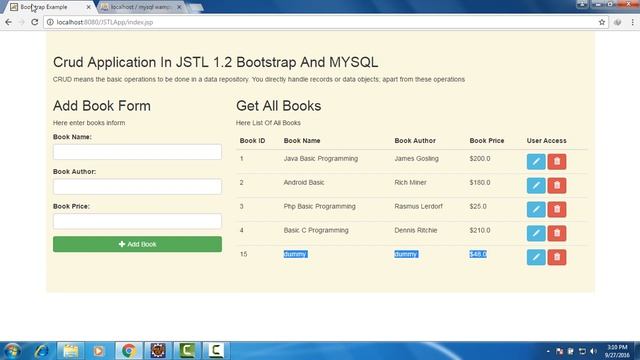Click the Java Basic Programming cell

pyautogui.click(x=321, y=158)
